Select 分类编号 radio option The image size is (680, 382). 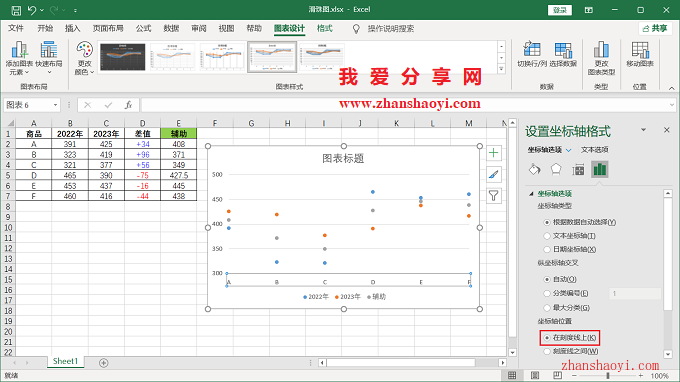(x=547, y=294)
